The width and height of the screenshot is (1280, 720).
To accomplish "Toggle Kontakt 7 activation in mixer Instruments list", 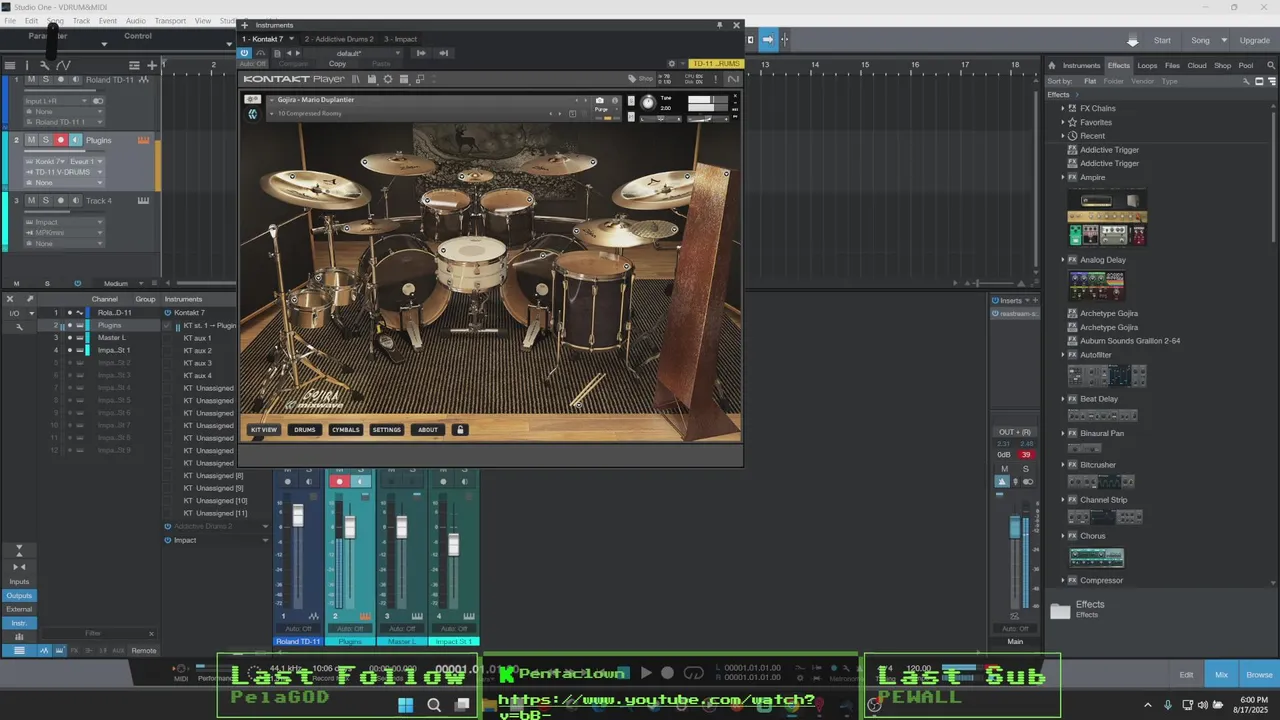I will coord(168,312).
